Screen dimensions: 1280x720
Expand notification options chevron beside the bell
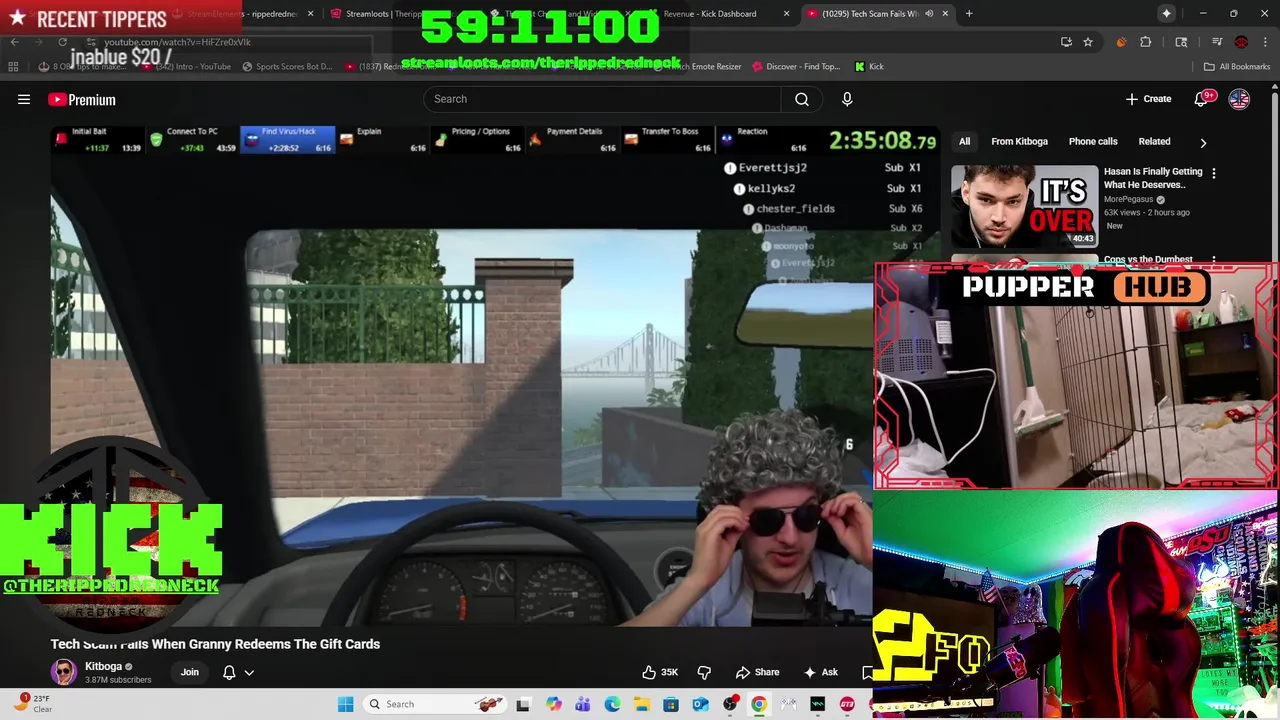249,672
